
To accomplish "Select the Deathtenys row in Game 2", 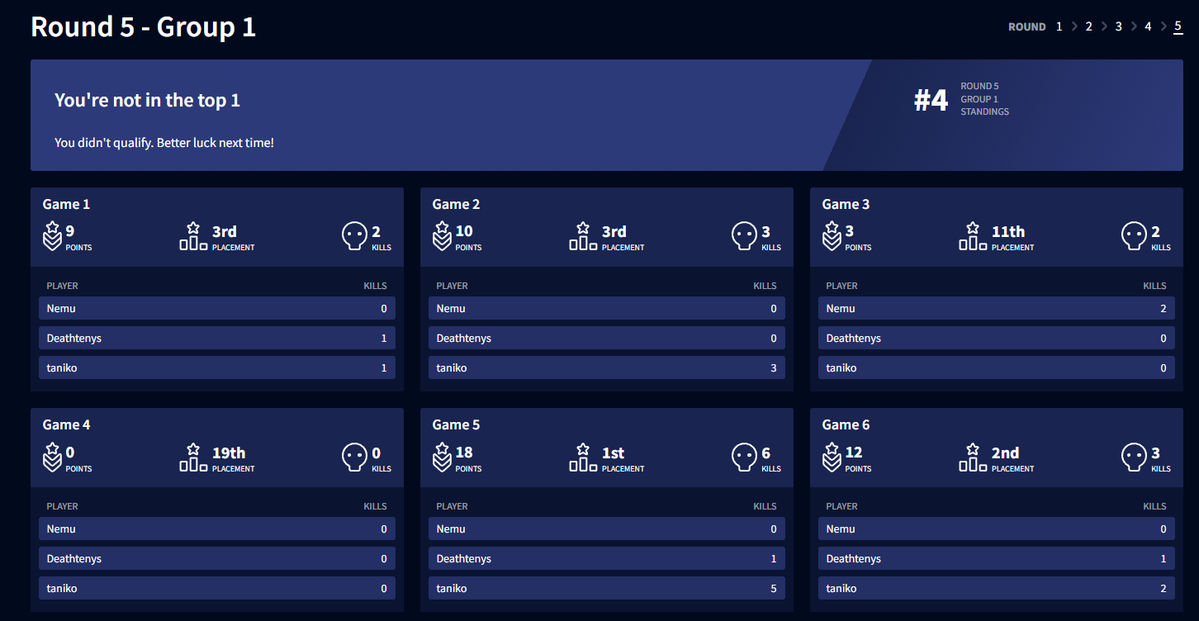I will [x=607, y=338].
